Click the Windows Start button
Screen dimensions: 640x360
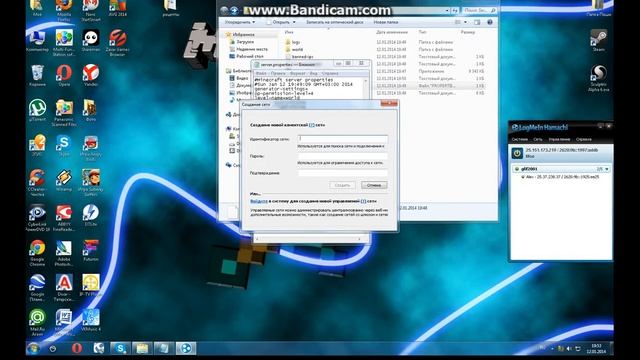(x=33, y=349)
